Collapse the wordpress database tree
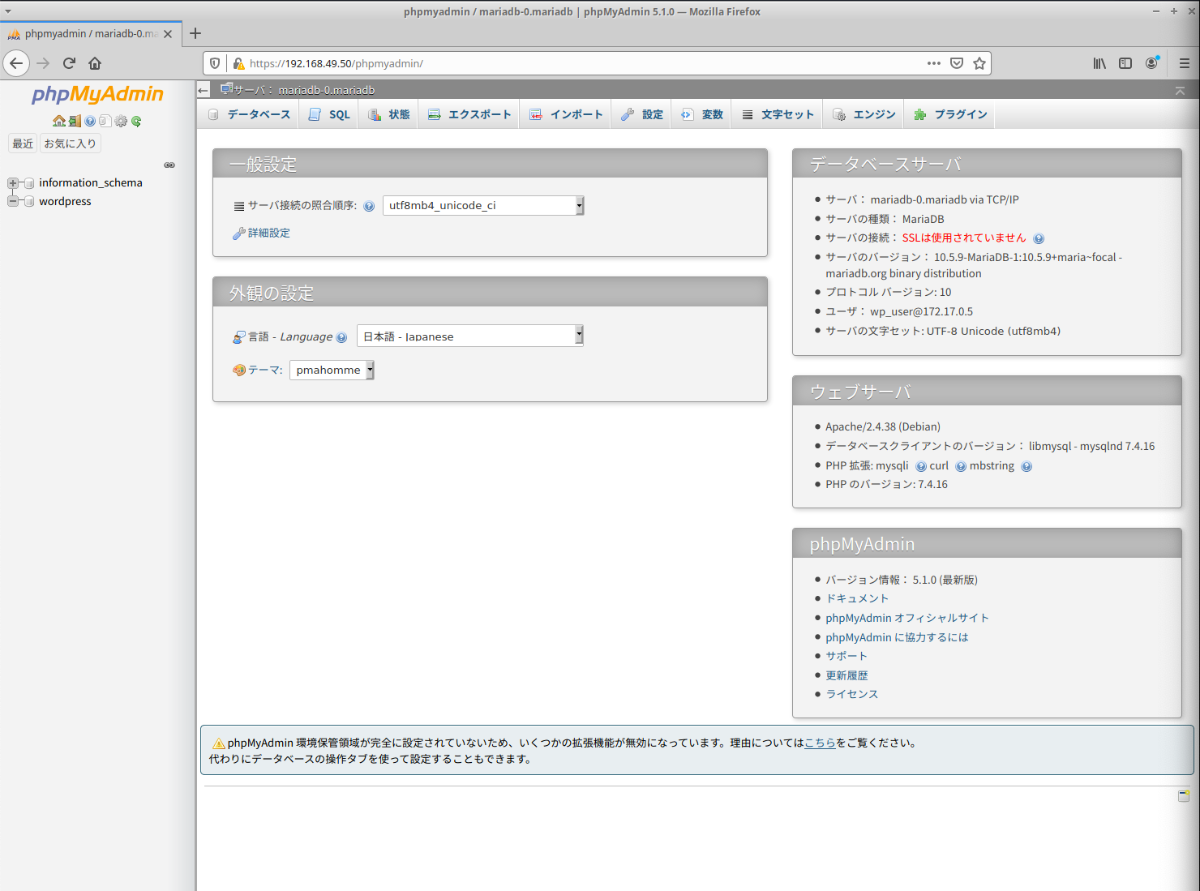This screenshot has width=1200, height=891. pos(13,201)
